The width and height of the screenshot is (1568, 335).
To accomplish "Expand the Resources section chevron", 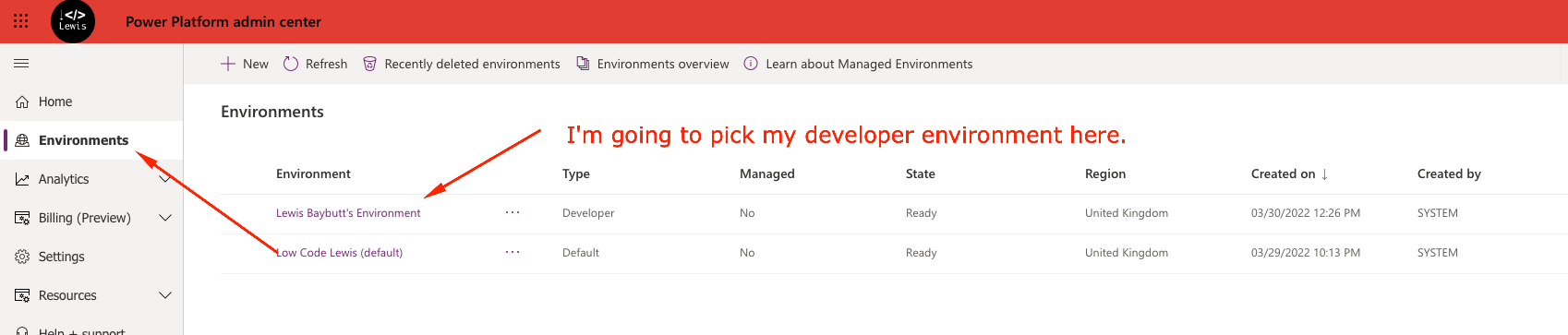I will 165,295.
